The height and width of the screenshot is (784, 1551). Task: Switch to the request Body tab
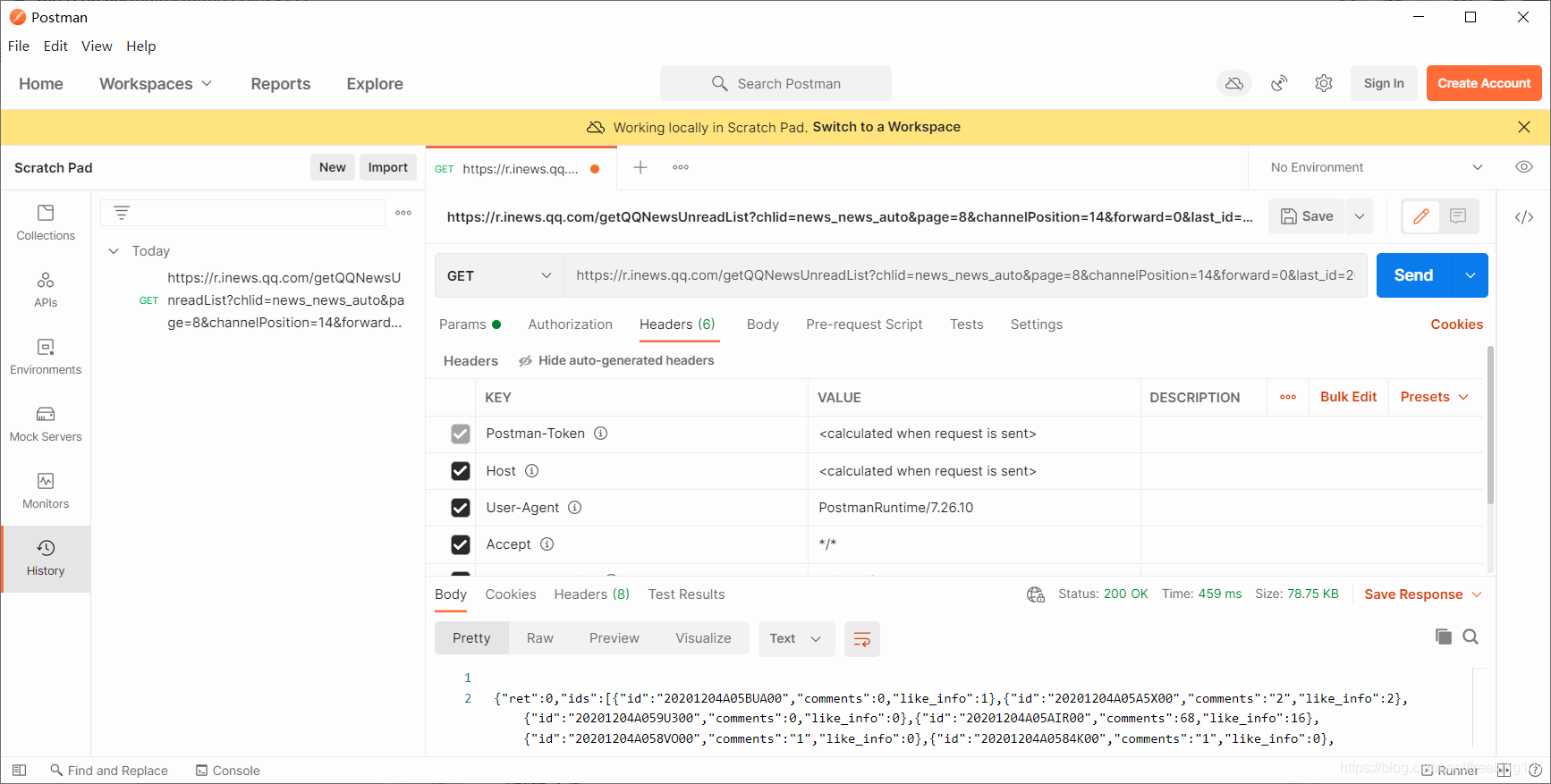pos(763,325)
